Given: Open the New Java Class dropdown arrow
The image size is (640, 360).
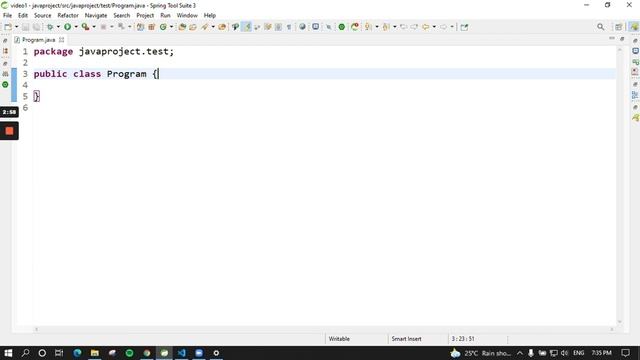Looking at the screenshot, I should [171, 27].
